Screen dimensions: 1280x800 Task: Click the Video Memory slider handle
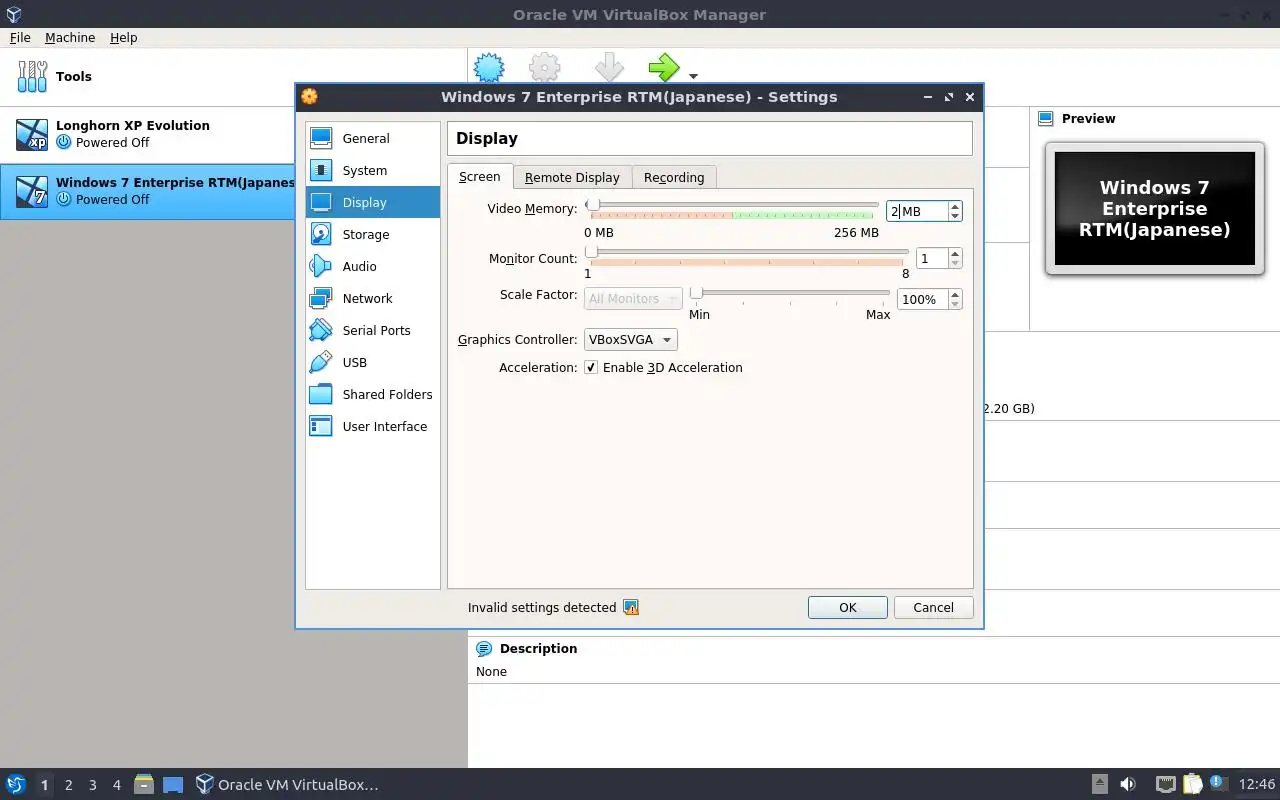[592, 204]
